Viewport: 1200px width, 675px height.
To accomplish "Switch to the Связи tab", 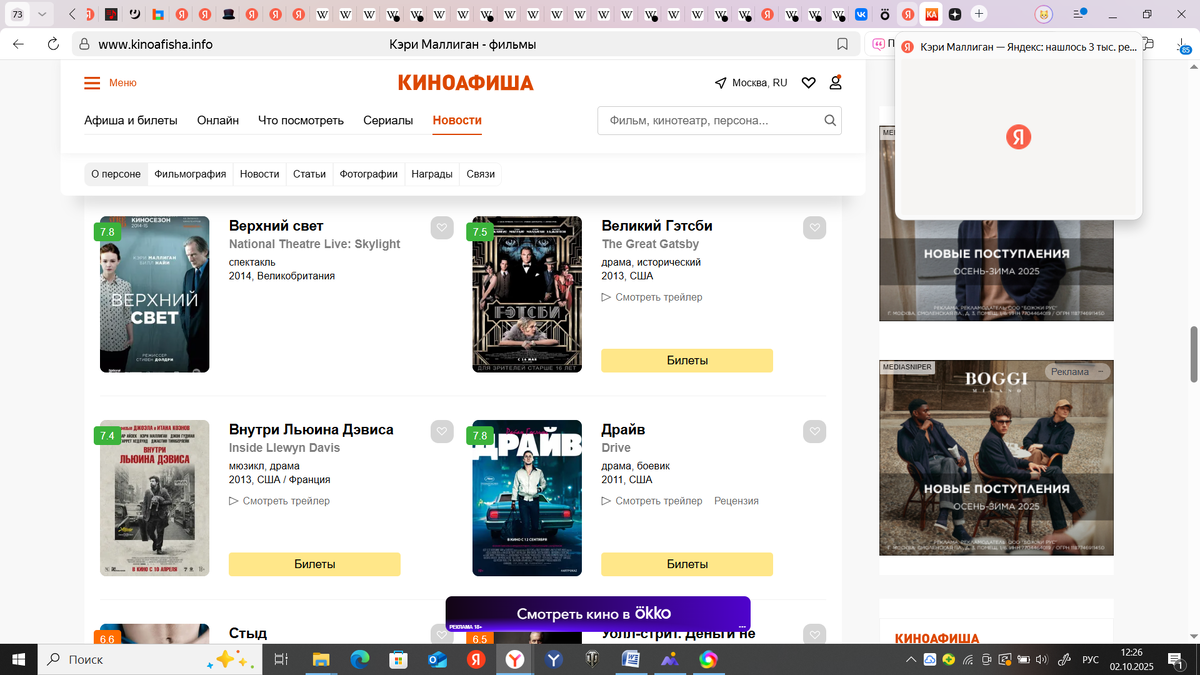I will point(480,174).
